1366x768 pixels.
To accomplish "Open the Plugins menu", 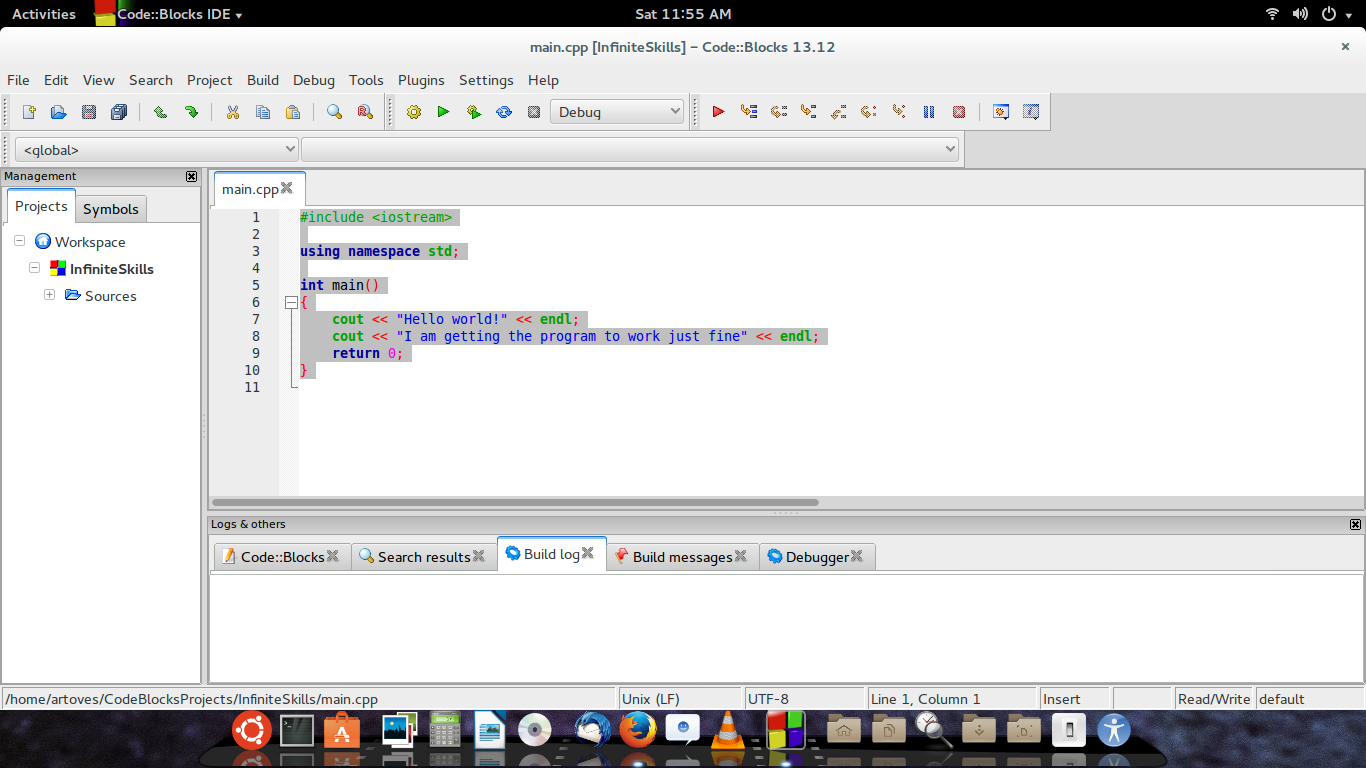I will pyautogui.click(x=421, y=80).
